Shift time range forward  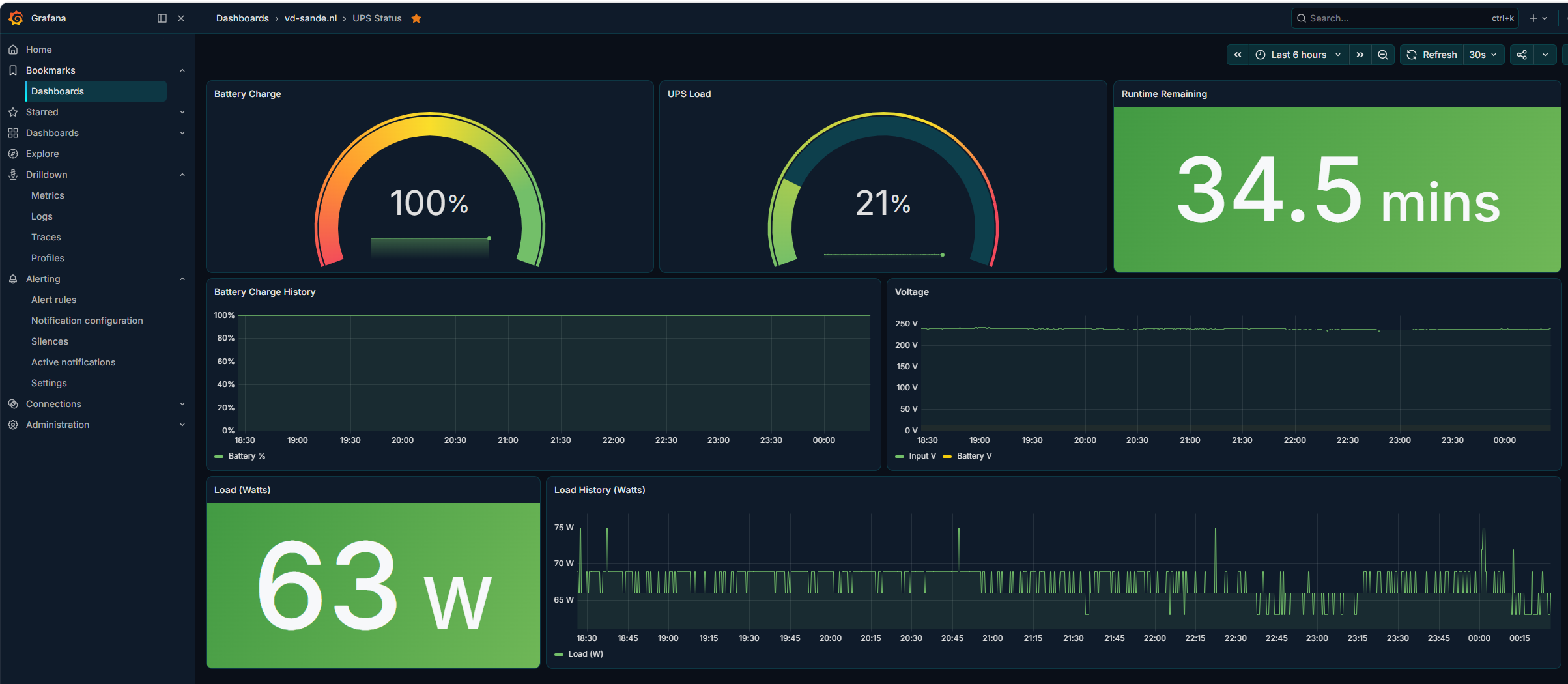click(x=1360, y=55)
